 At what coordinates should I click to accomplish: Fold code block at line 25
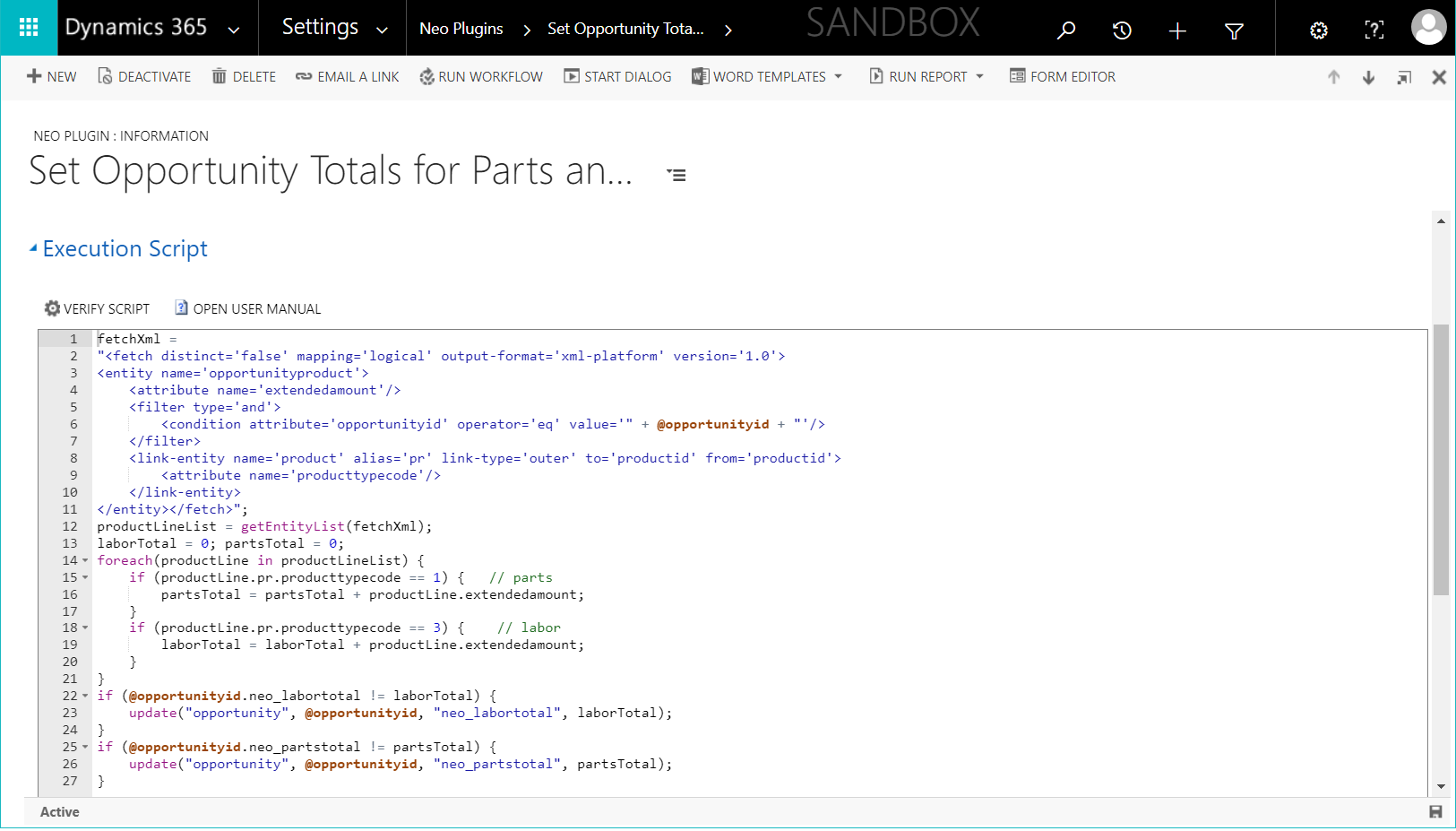[86, 747]
